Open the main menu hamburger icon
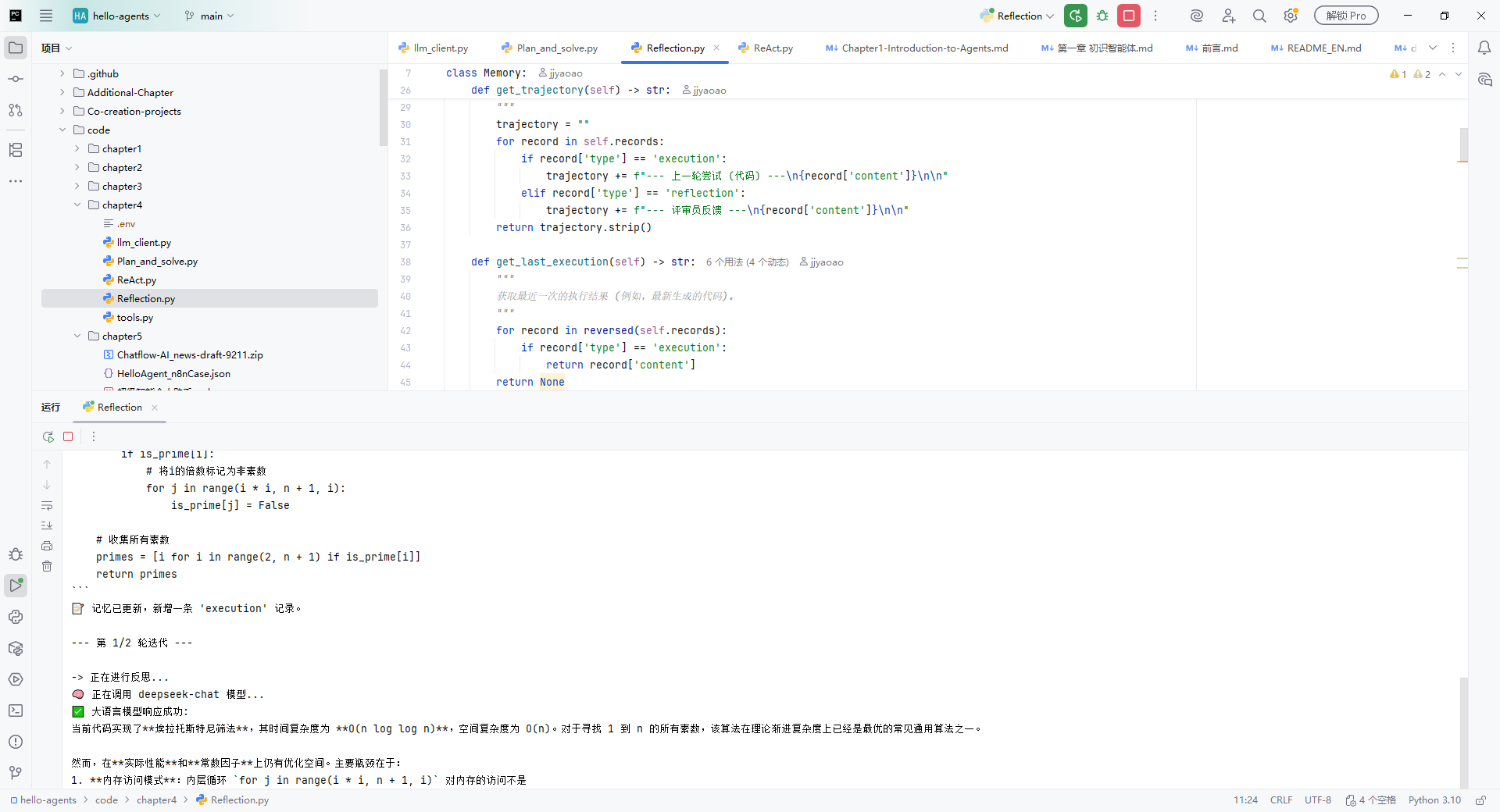This screenshot has height=812, width=1500. tap(46, 16)
